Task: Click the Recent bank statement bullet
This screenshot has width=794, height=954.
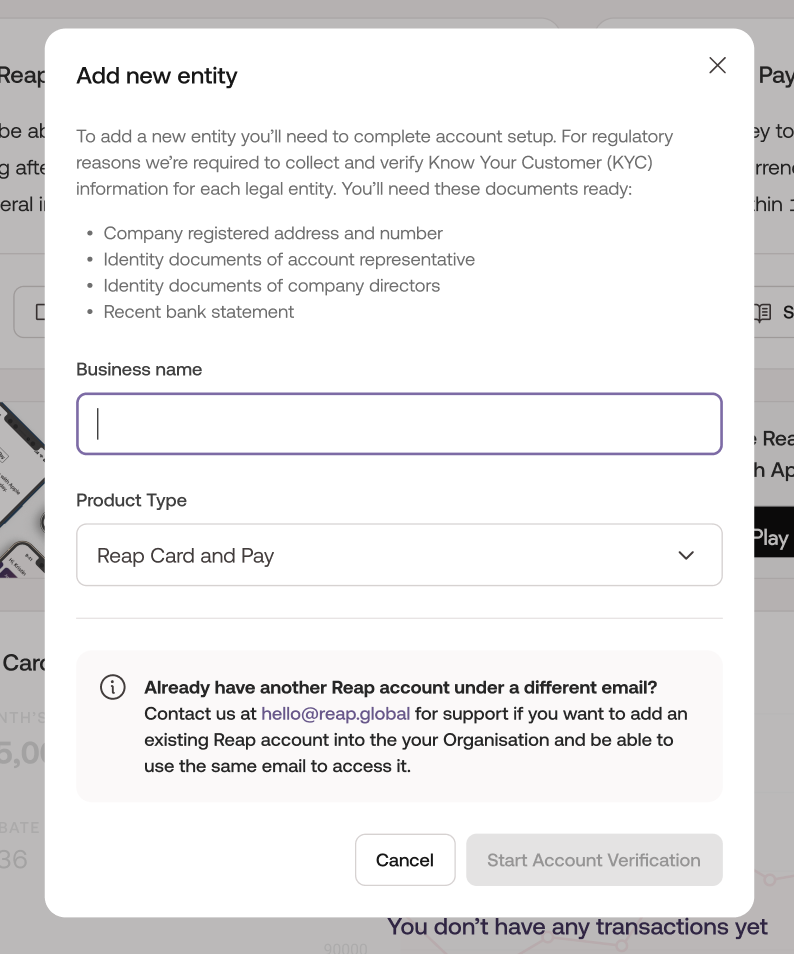Action: pyautogui.click(x=199, y=312)
